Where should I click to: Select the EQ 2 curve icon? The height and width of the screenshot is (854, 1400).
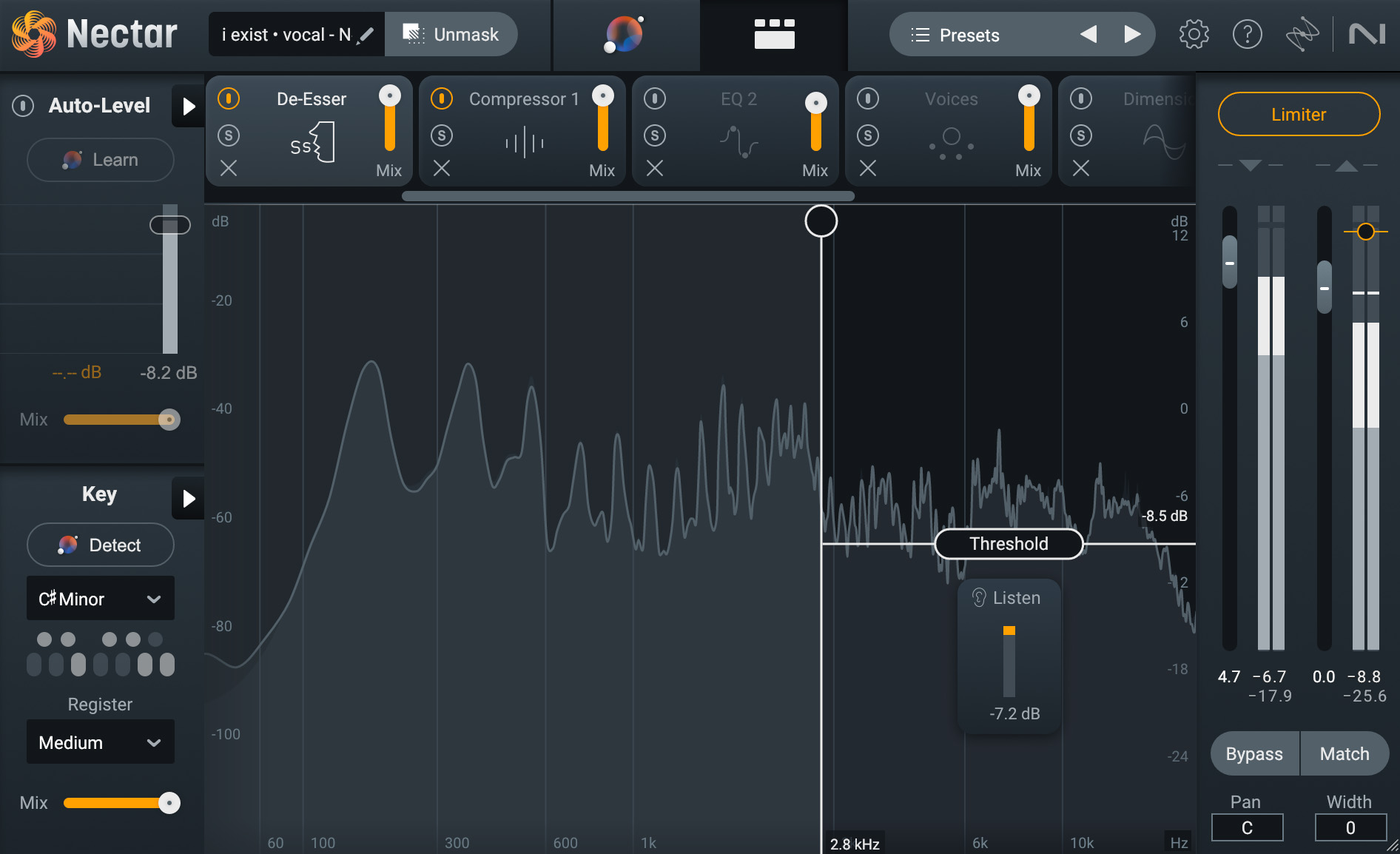point(738,141)
